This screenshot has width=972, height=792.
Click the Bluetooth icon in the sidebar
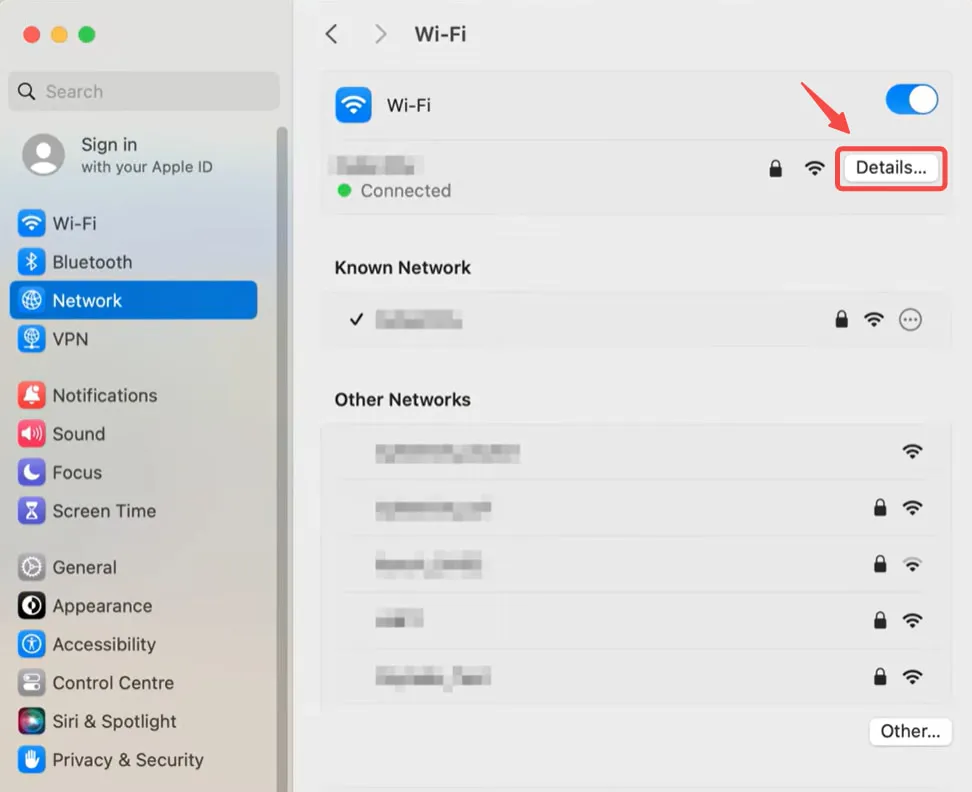pos(31,262)
